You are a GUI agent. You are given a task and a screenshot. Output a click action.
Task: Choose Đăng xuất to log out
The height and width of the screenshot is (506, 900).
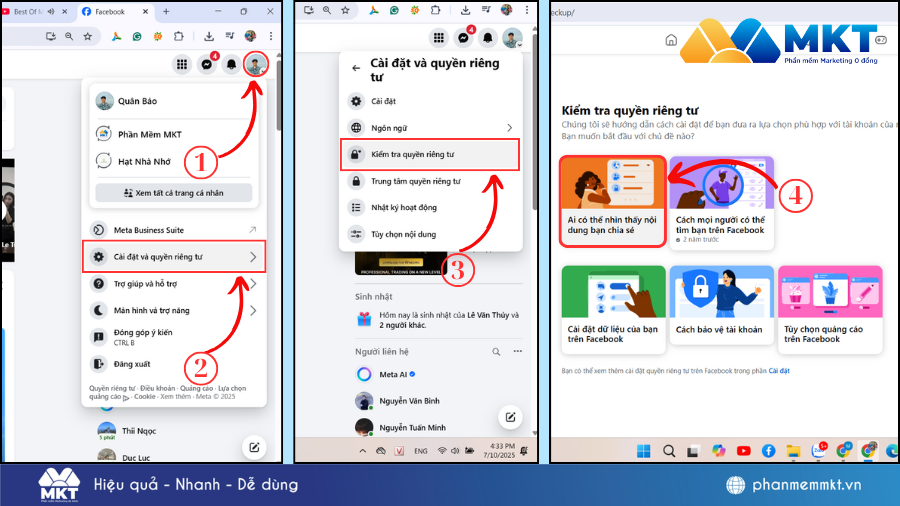point(174,364)
